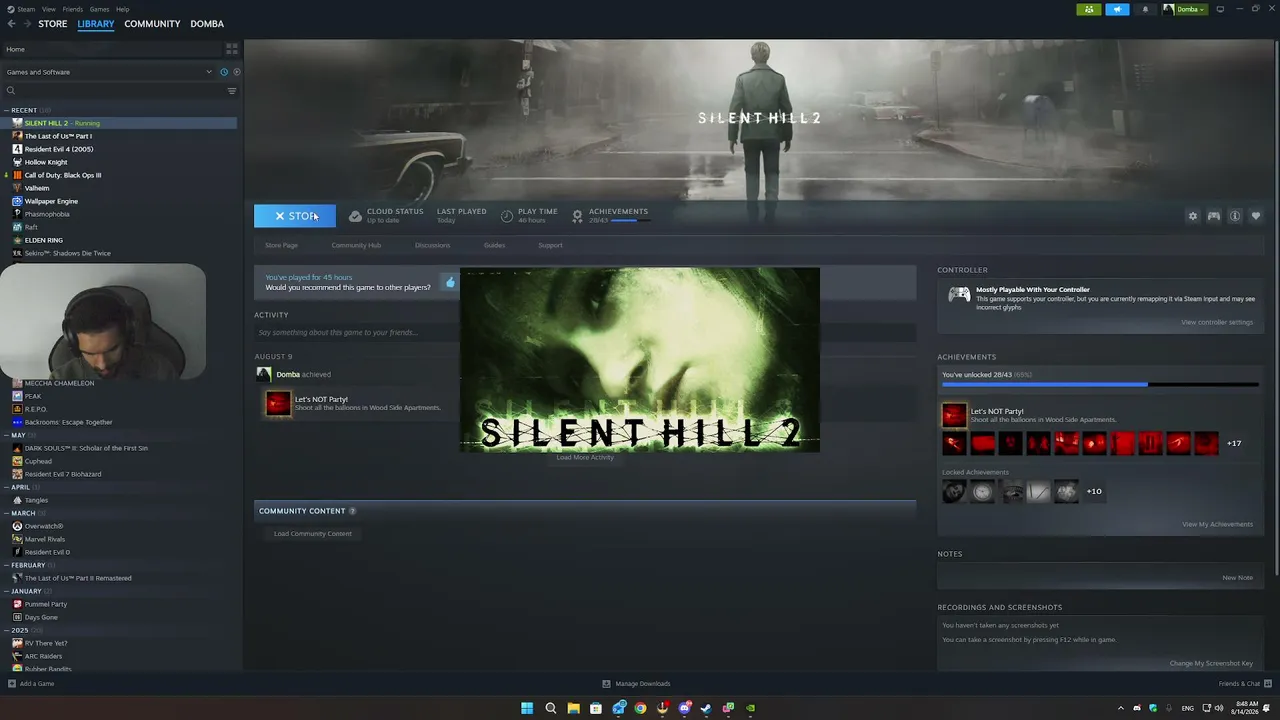Open the blue announcements megaphone button
The width and height of the screenshot is (1280, 720).
pos(1117,9)
